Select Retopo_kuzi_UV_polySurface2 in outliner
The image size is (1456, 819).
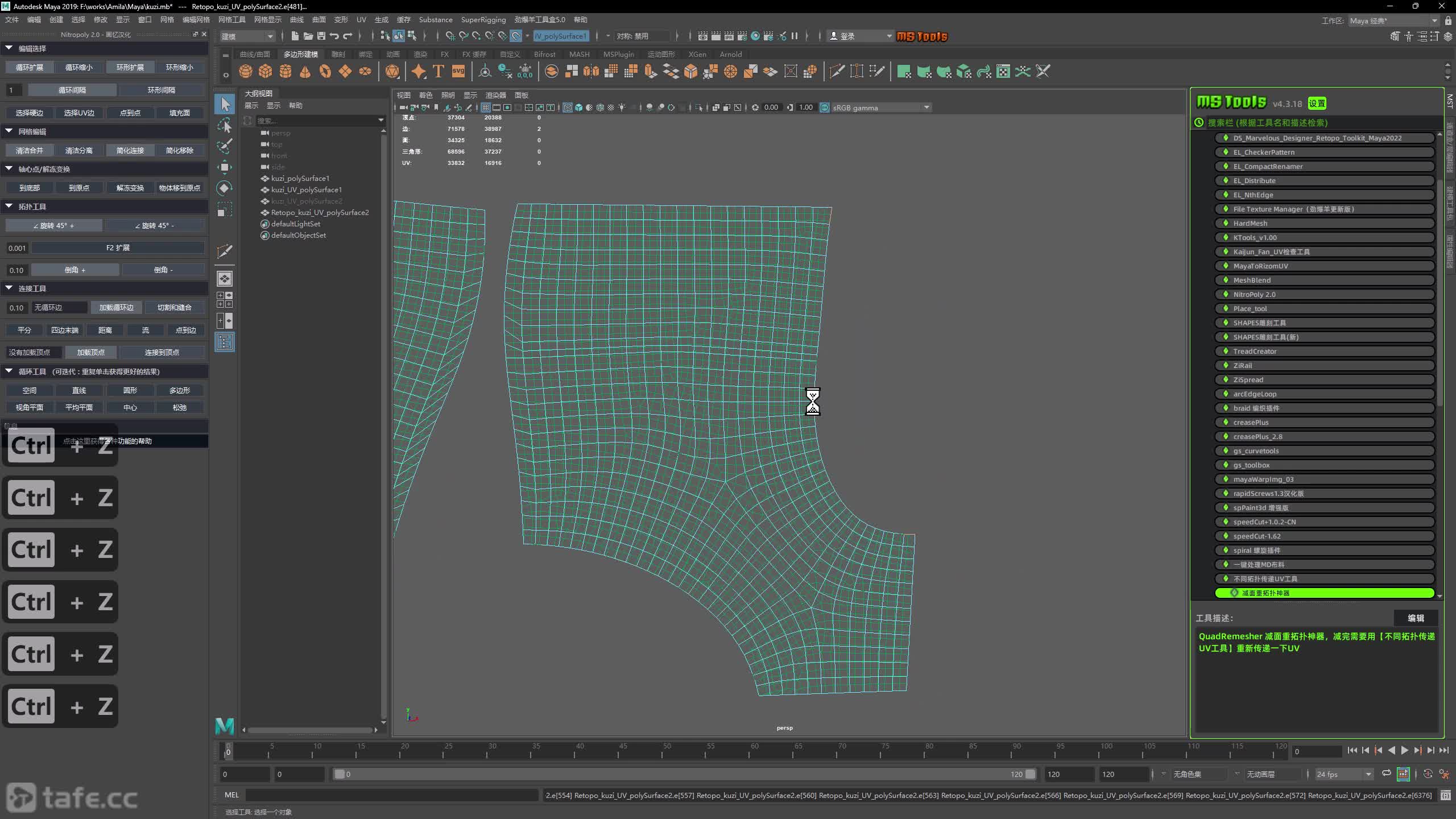320,212
